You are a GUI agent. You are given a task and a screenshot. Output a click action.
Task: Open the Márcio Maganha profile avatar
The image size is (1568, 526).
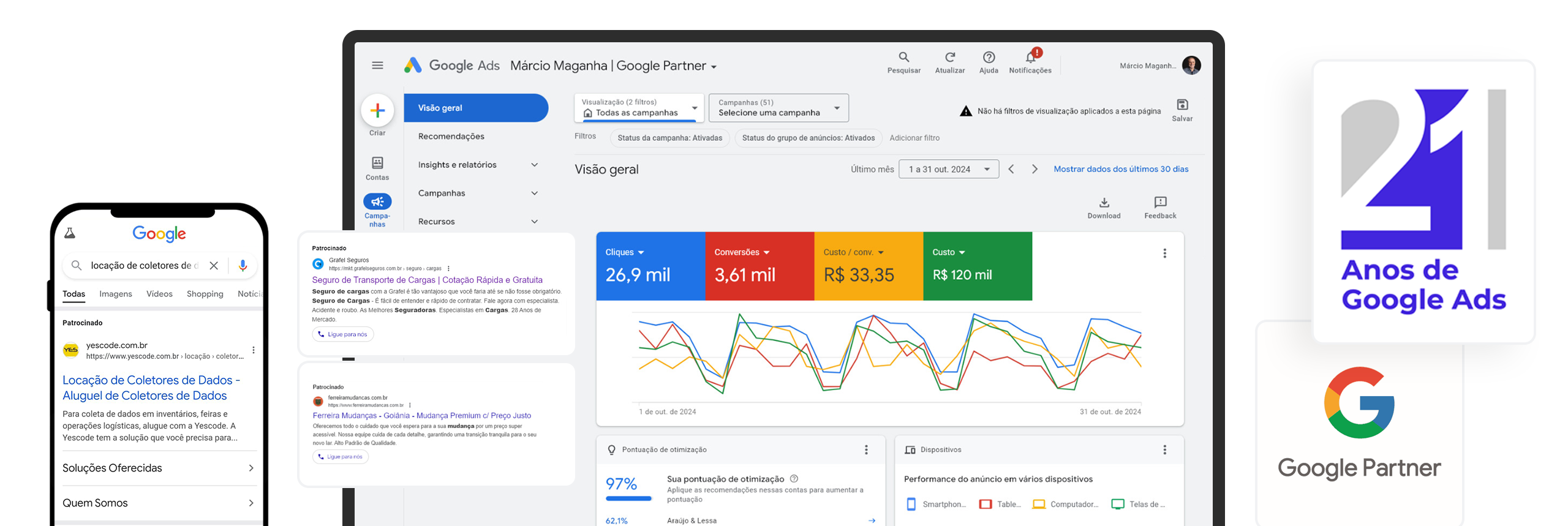(1191, 65)
